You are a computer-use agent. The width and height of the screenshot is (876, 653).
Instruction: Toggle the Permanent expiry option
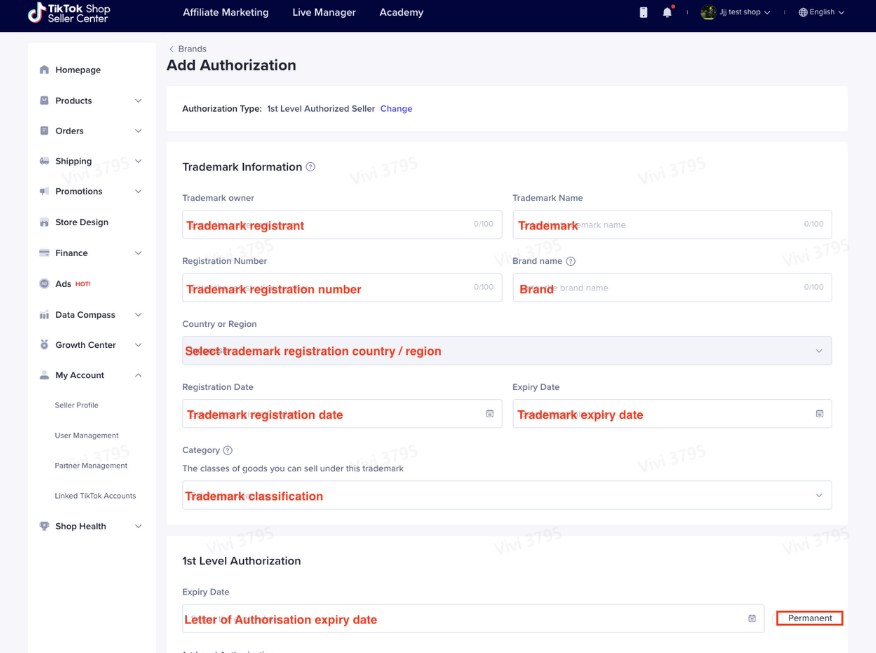coord(809,618)
